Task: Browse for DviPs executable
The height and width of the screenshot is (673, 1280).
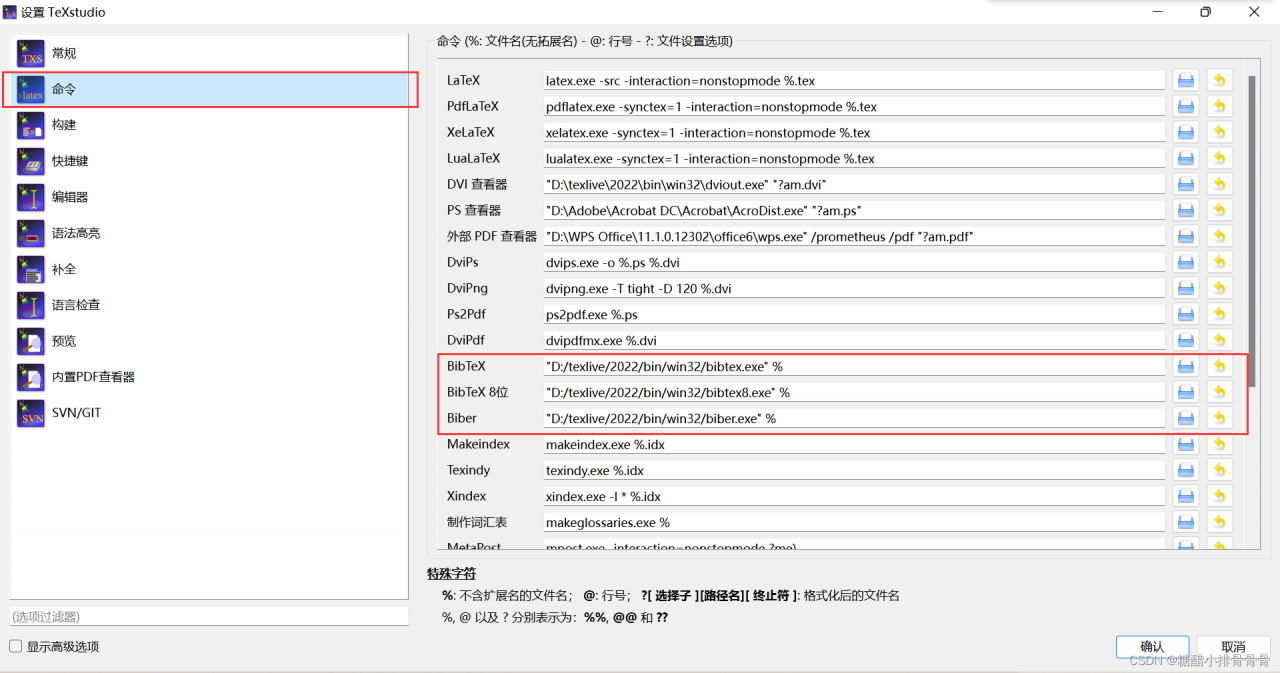Action: coord(1186,262)
